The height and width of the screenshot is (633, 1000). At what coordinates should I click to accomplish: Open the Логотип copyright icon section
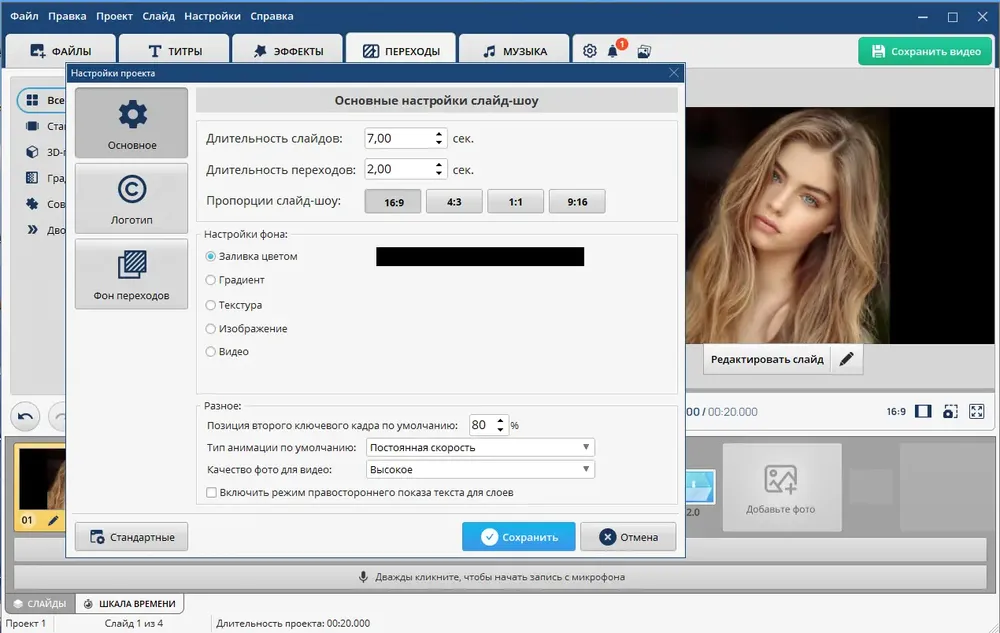(x=131, y=198)
